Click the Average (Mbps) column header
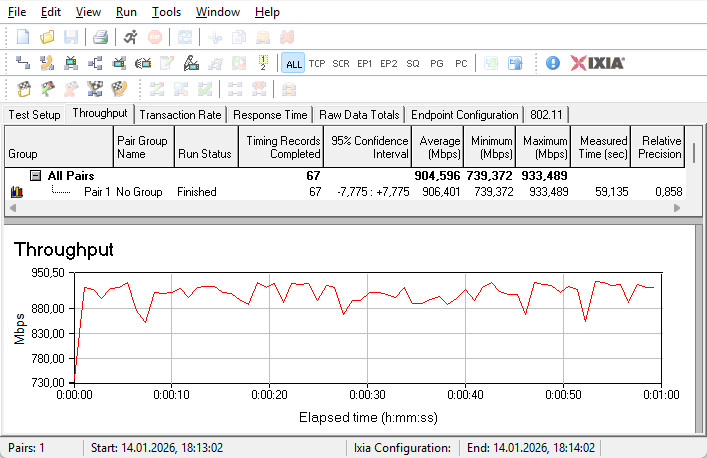This screenshot has height=458, width=707. point(440,147)
